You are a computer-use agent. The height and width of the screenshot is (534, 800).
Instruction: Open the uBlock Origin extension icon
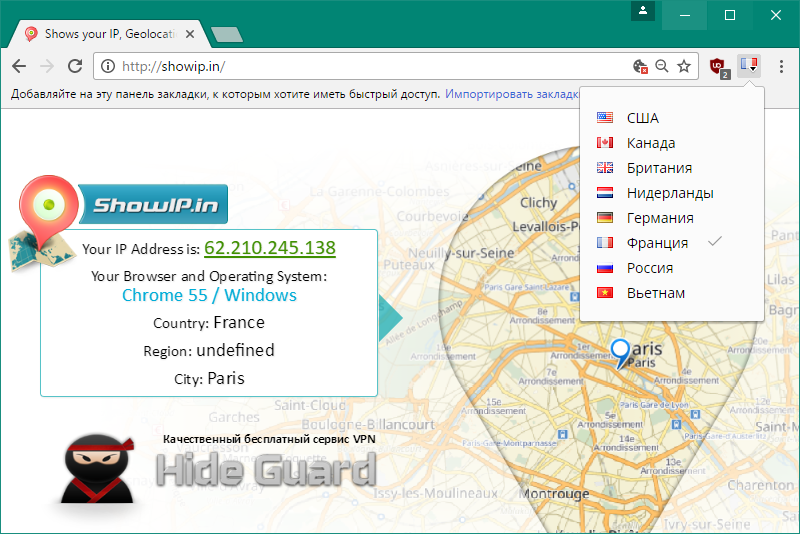click(719, 67)
